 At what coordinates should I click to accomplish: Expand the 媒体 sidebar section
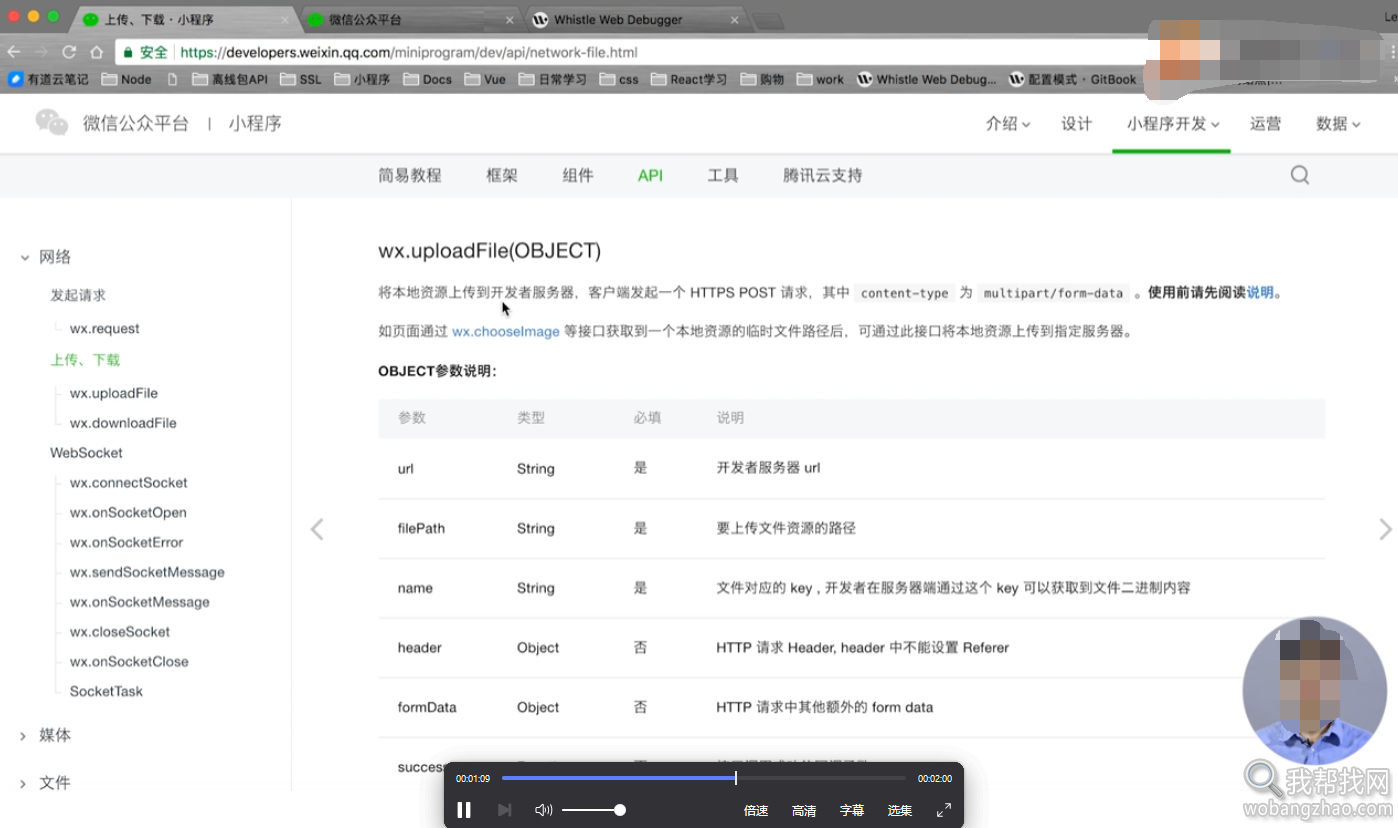coord(45,735)
